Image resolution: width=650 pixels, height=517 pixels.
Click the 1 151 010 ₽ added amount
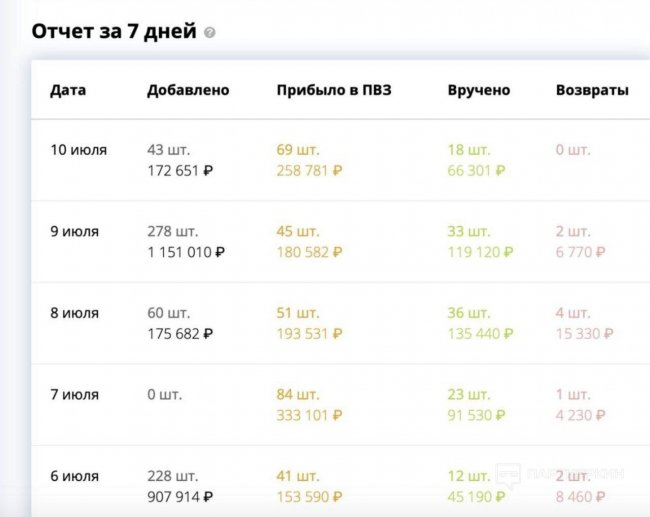coord(186,252)
